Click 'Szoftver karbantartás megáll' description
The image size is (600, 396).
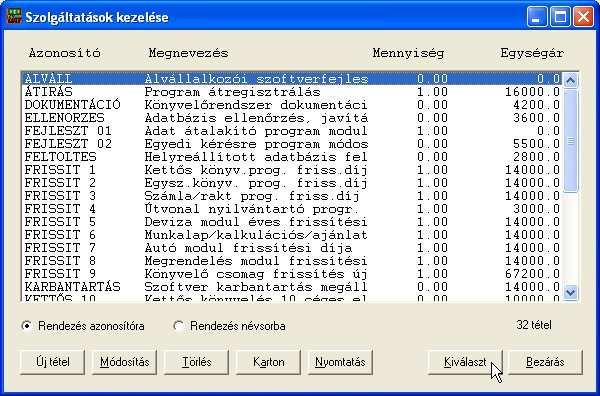(256, 287)
